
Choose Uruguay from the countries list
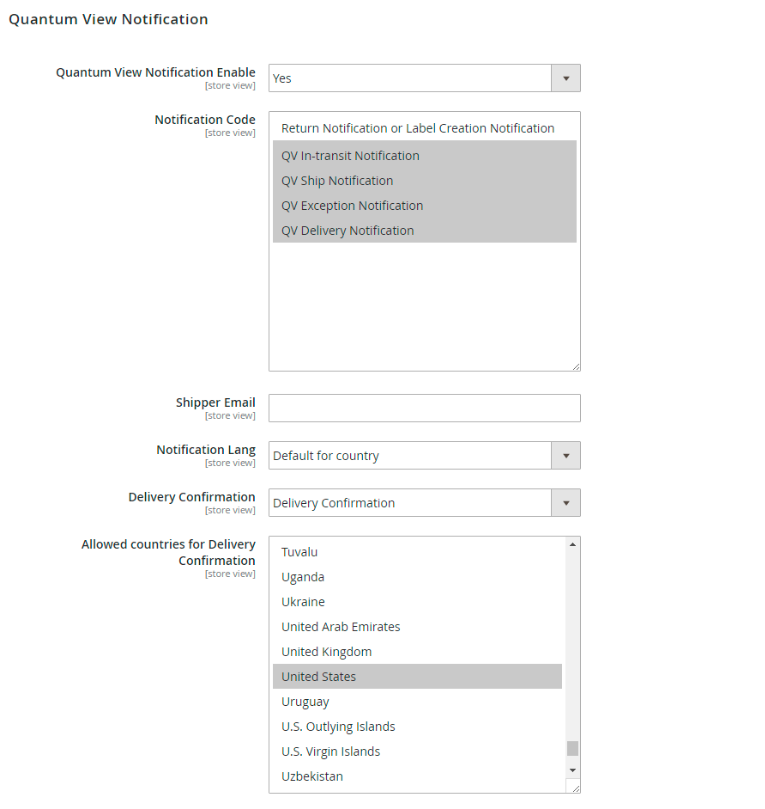click(x=305, y=702)
